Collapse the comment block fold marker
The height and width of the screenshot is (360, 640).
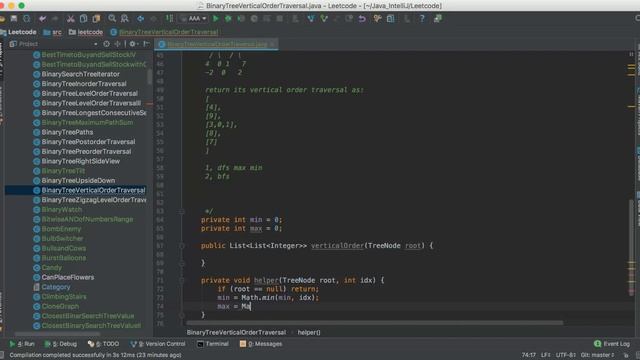pos(182,211)
